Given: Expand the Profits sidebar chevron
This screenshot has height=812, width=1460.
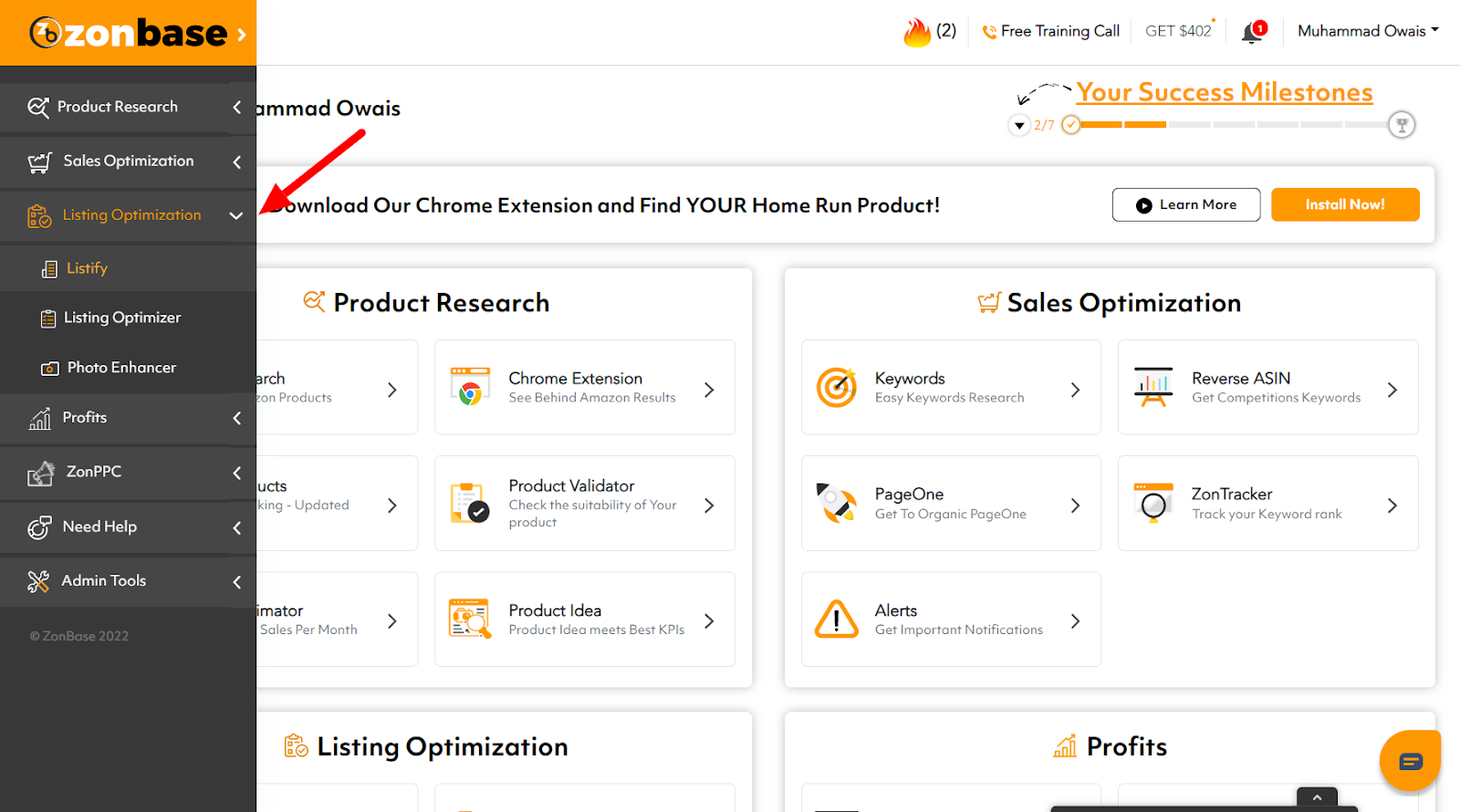Looking at the screenshot, I should tap(237, 419).
